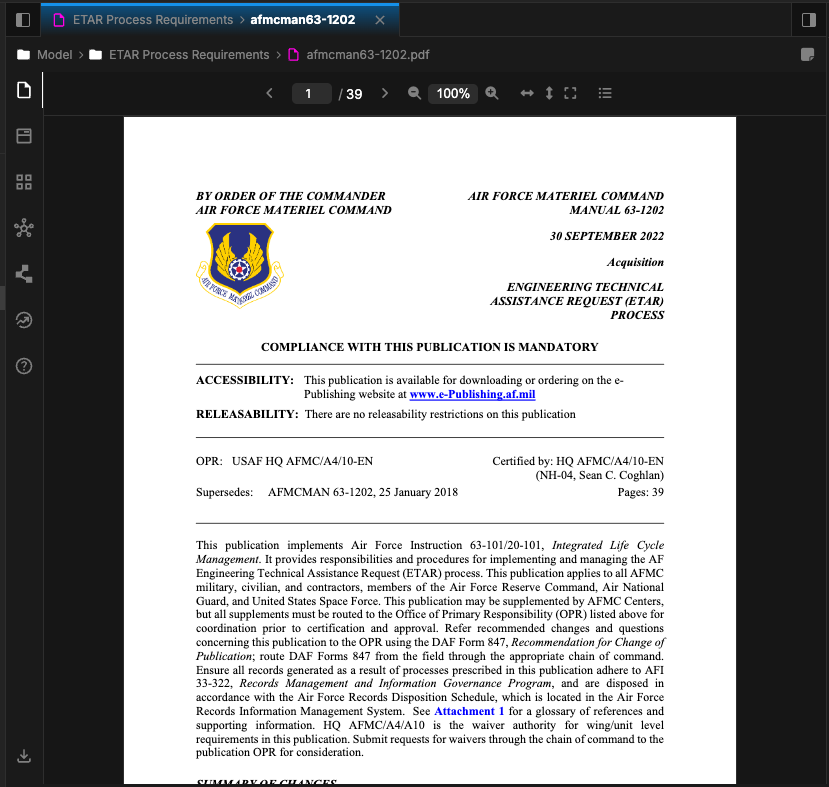The width and height of the screenshot is (829, 787).
Task: Select the afmcman63-1202 tab
Action: click(x=300, y=18)
